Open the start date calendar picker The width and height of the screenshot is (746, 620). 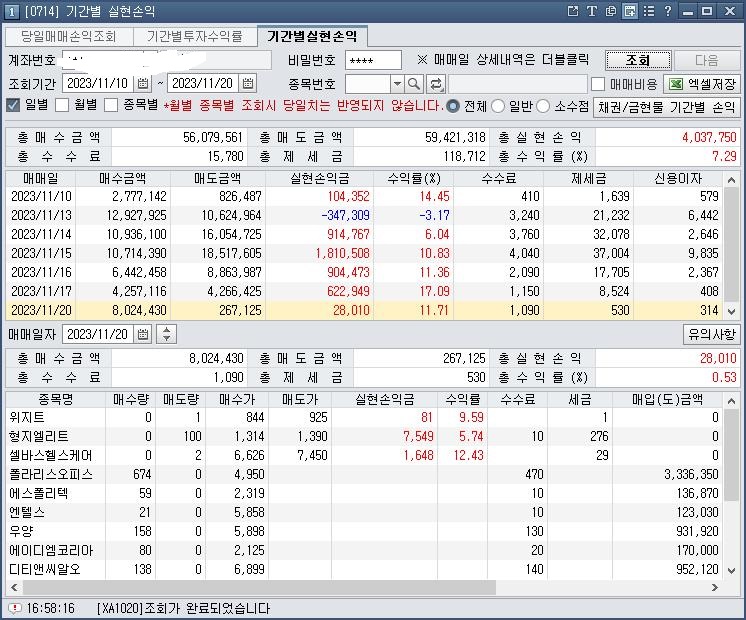point(143,83)
